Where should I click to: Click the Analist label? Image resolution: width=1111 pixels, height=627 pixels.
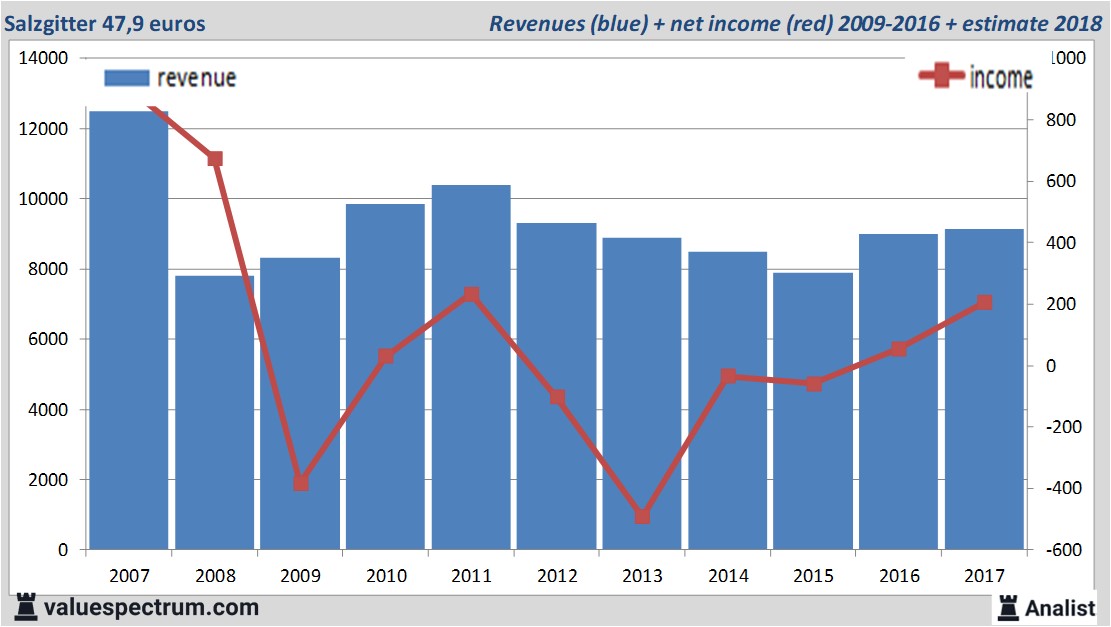click(1060, 608)
